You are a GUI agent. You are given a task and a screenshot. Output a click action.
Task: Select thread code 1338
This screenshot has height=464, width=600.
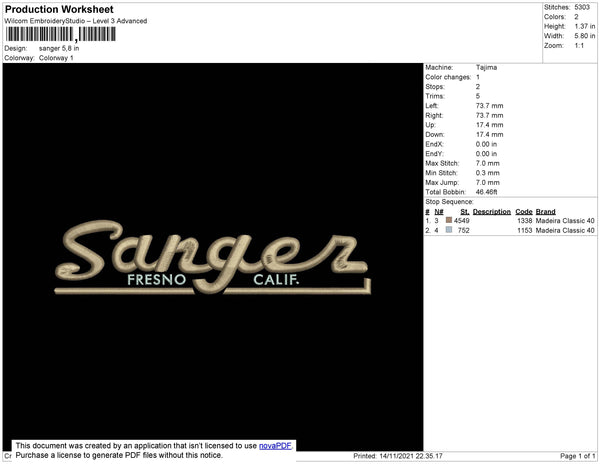pos(525,221)
